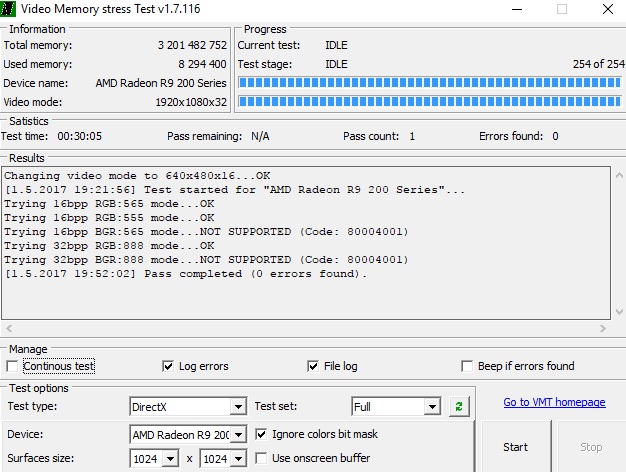The height and width of the screenshot is (472, 626).
Task: Click the 'Trying 16bpp BGR:565 mode' log line
Action: [x=206, y=232]
